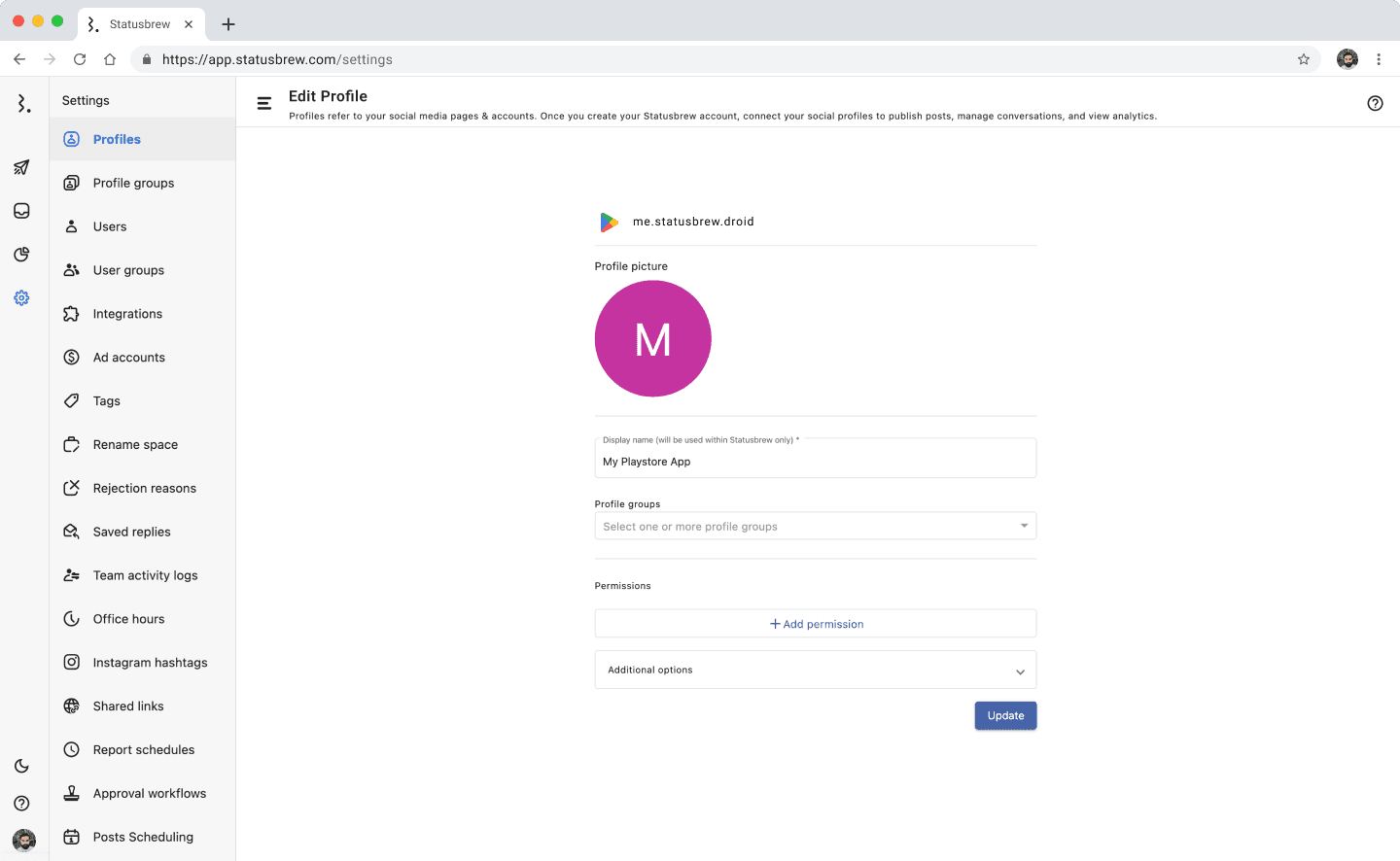
Task: Expand the Additional options panel
Action: [x=816, y=670]
